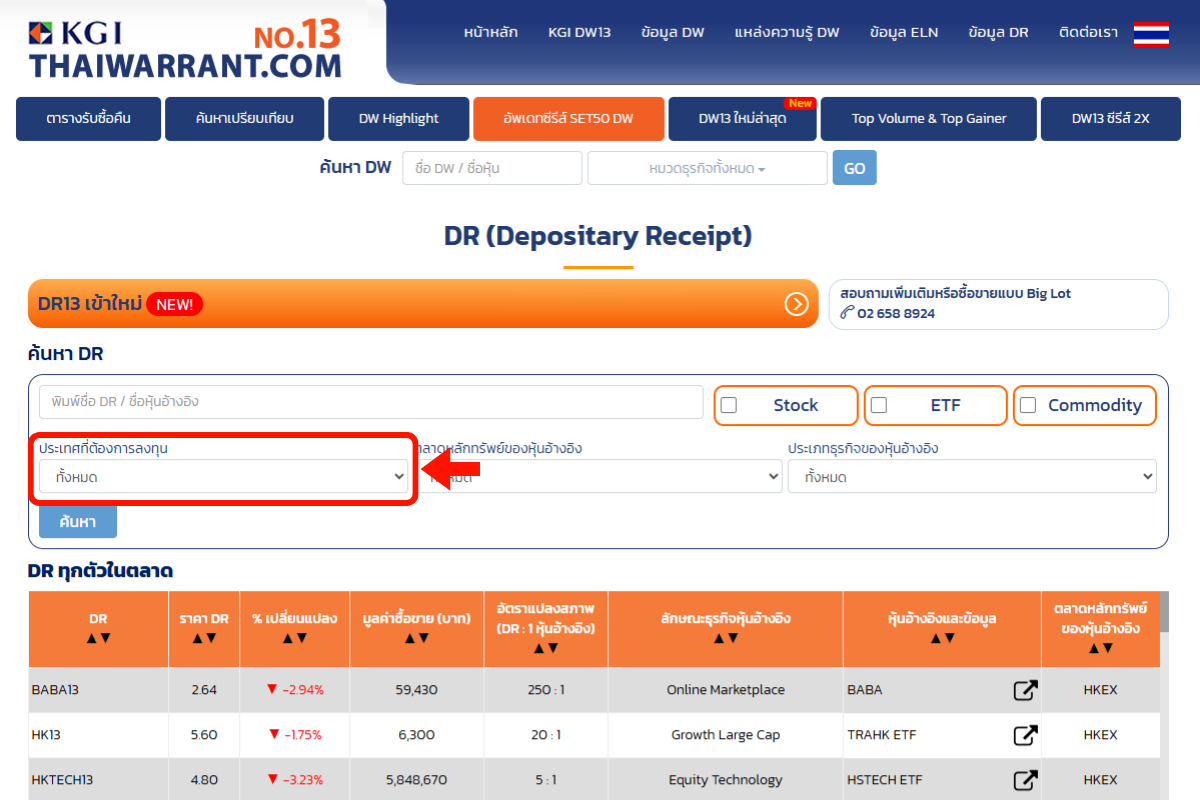The height and width of the screenshot is (800, 1200).
Task: Click the KGI Thaiwarrant logo
Action: (185, 48)
